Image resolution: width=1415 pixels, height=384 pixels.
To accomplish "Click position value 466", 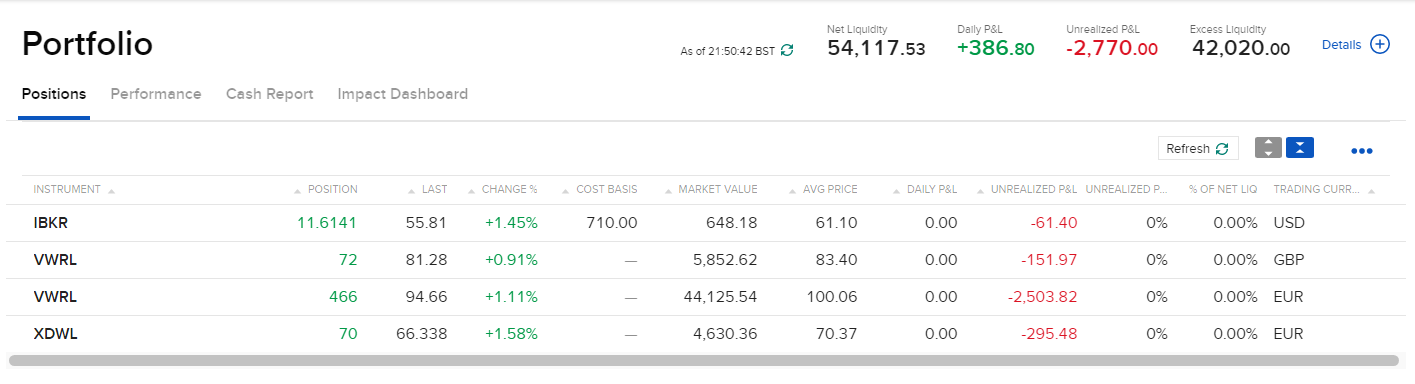I will point(343,297).
